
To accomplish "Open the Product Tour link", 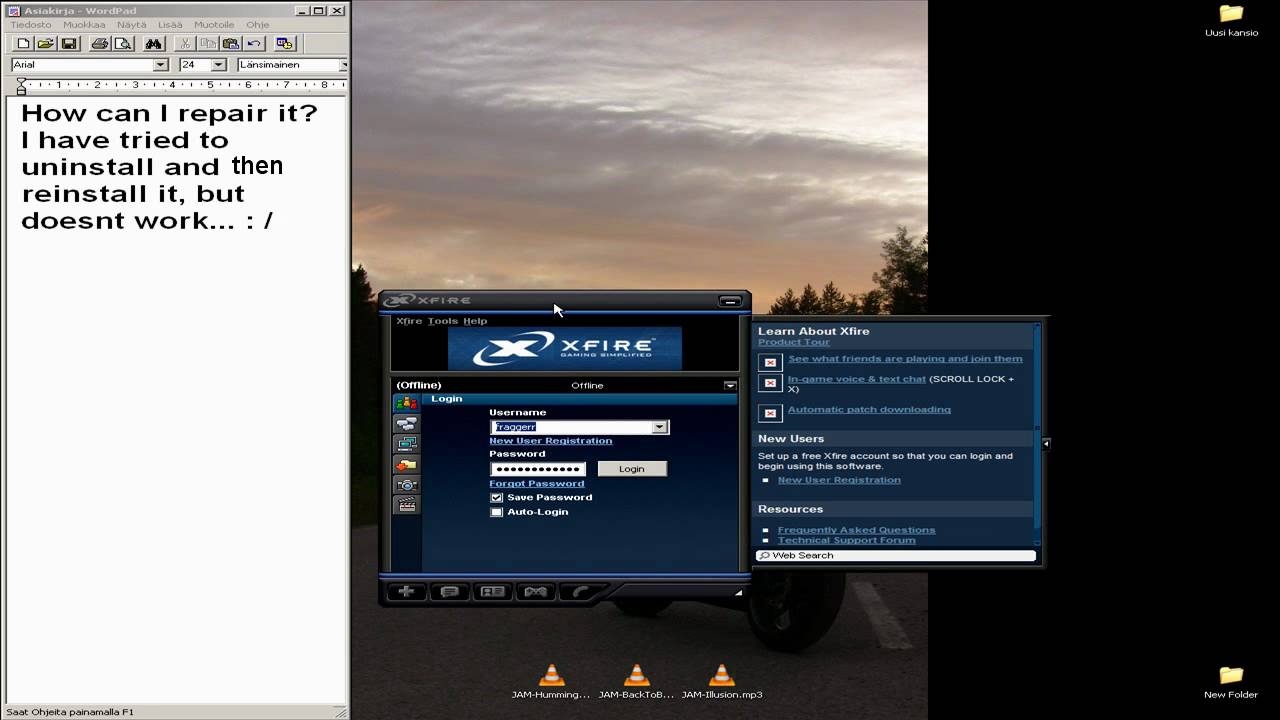I will coord(794,342).
